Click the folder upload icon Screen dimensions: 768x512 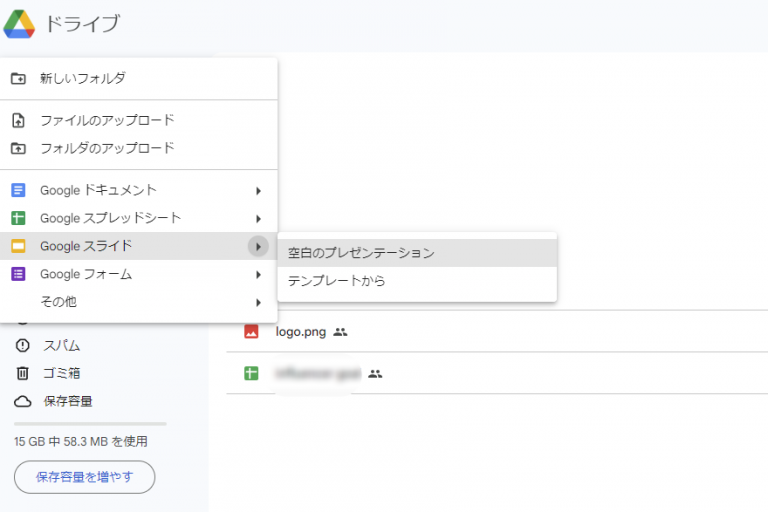(x=18, y=148)
